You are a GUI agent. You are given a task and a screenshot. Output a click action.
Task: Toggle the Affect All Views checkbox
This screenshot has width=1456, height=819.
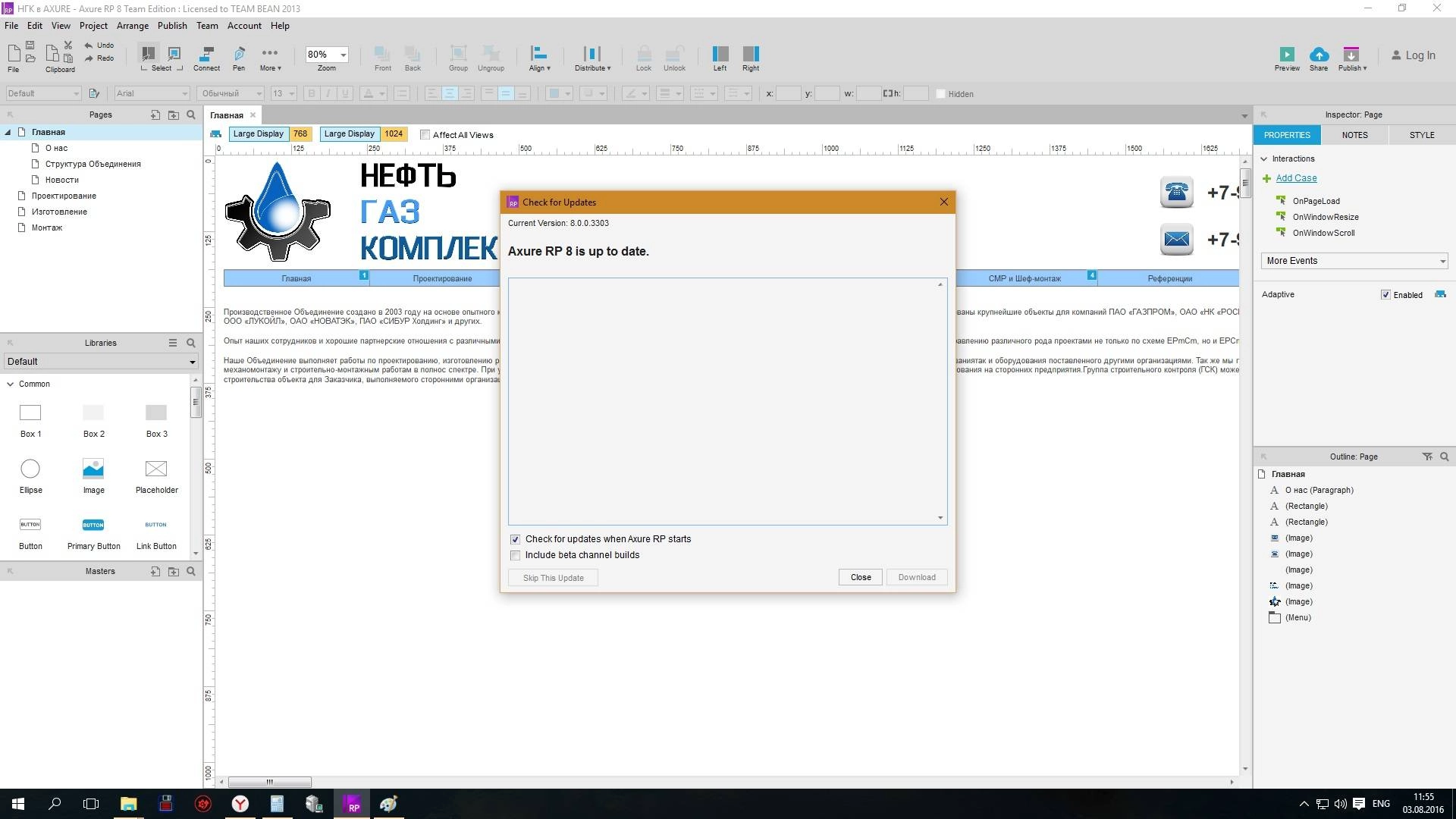425,135
